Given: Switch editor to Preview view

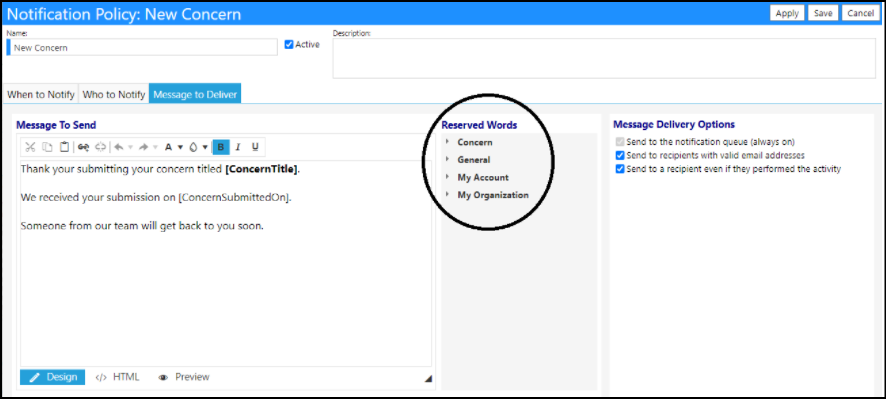Looking at the screenshot, I should [x=184, y=377].
